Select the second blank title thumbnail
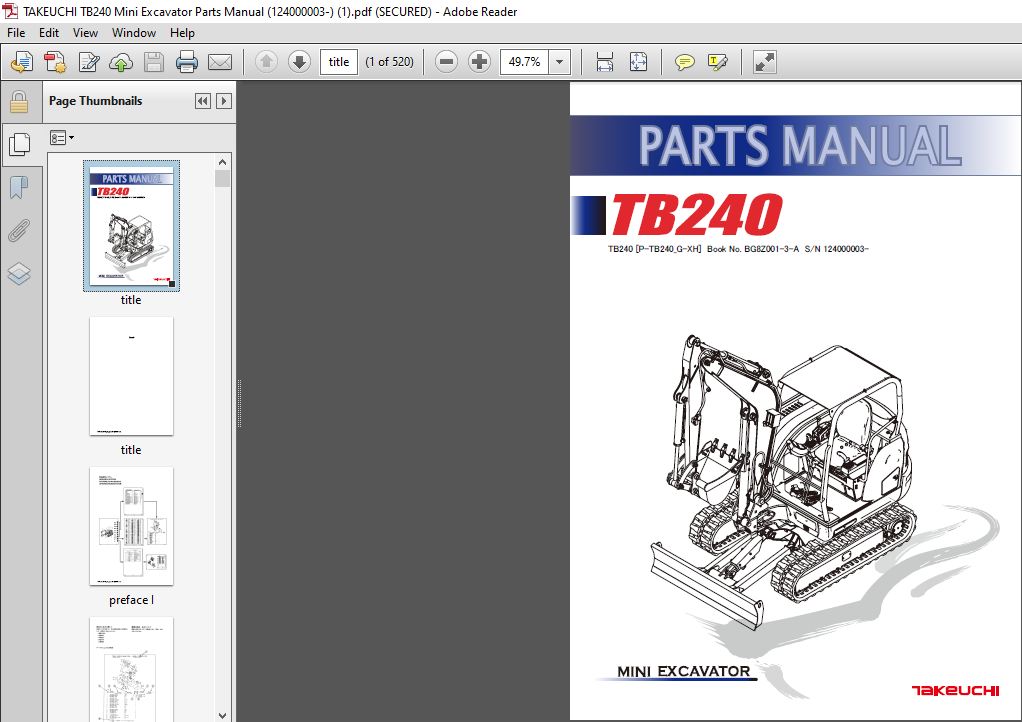1022x722 pixels. click(131, 376)
